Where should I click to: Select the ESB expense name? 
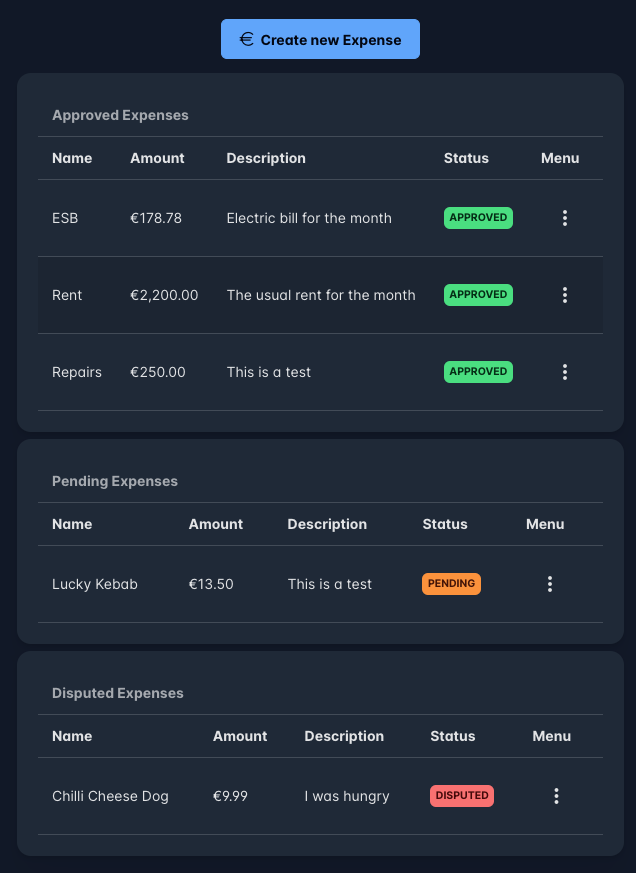click(x=65, y=218)
